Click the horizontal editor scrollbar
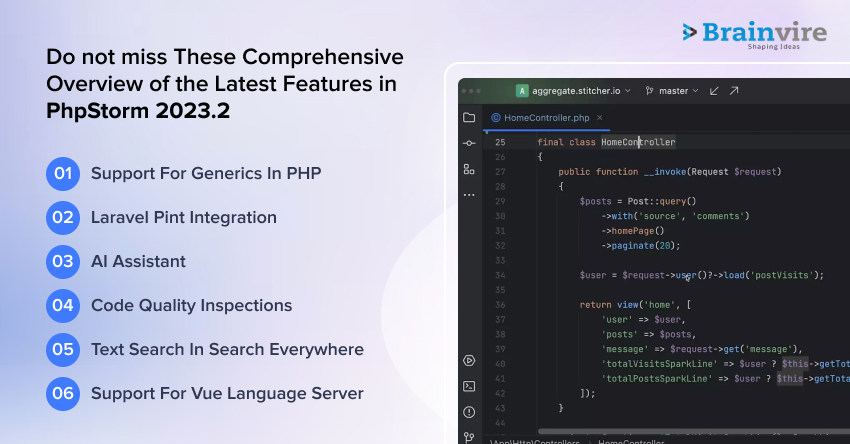The image size is (850, 444). pos(694,432)
